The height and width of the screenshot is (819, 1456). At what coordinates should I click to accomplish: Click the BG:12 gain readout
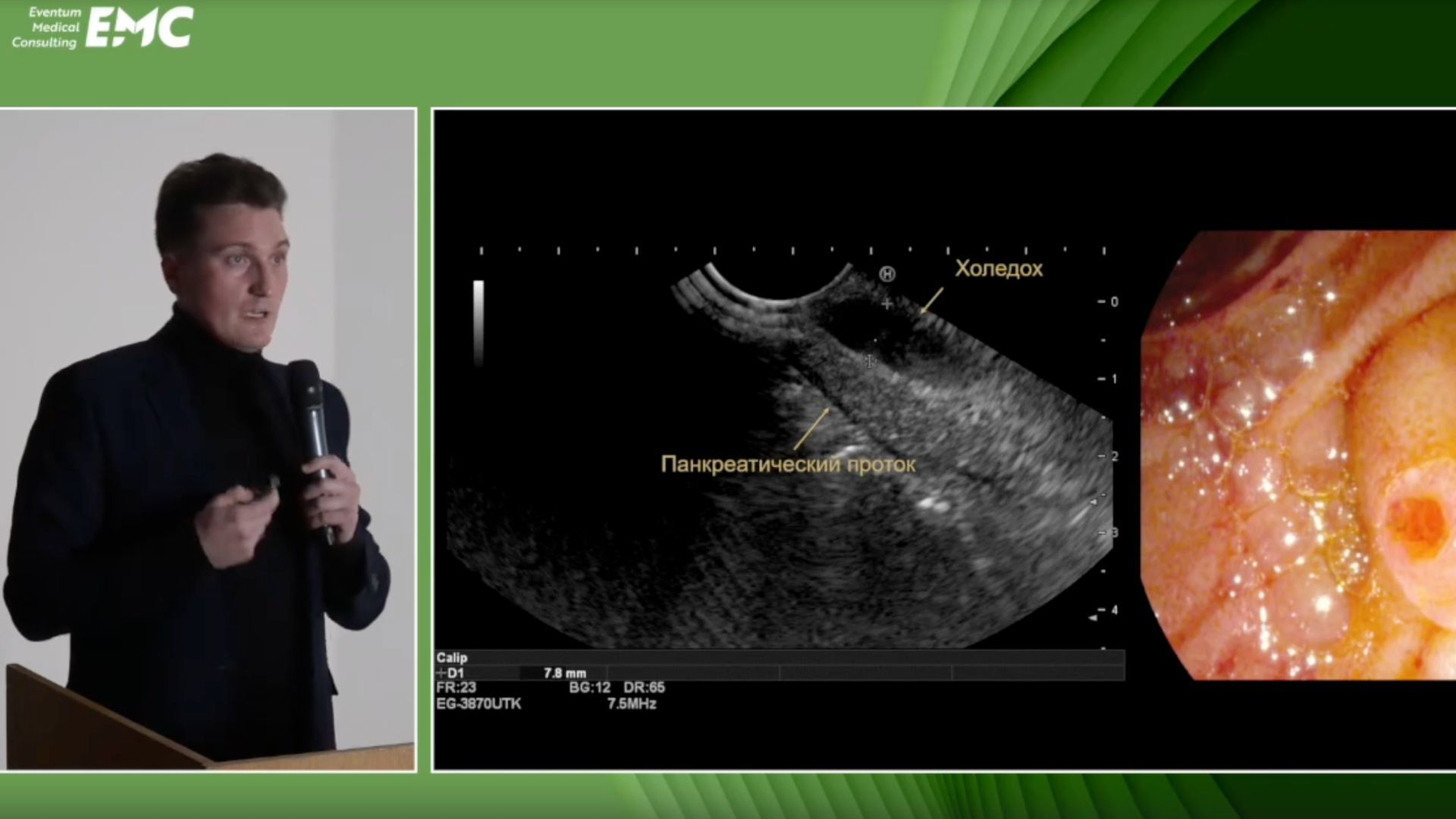[x=589, y=688]
